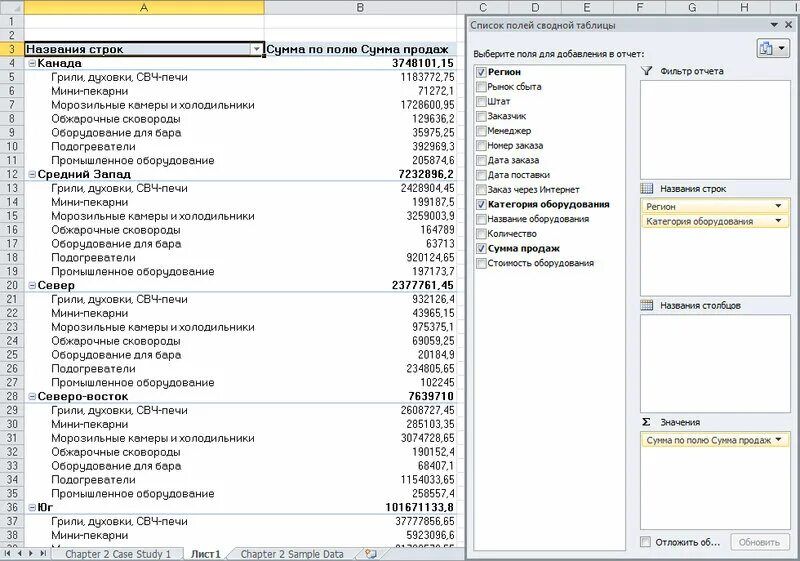
Task: Enable the Отложить обновление макета checkbox
Action: point(645,542)
